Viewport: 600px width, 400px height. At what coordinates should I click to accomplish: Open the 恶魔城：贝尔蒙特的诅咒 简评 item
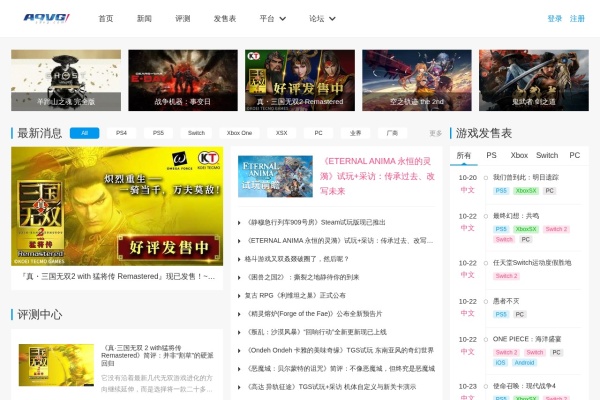pos(340,369)
